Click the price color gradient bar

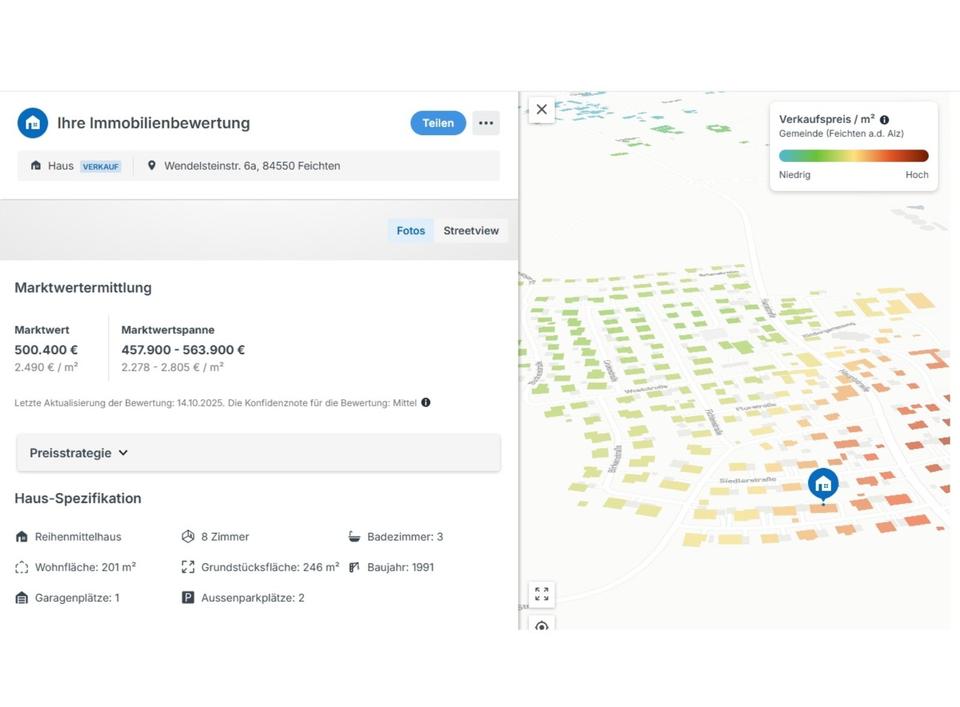pyautogui.click(x=853, y=156)
